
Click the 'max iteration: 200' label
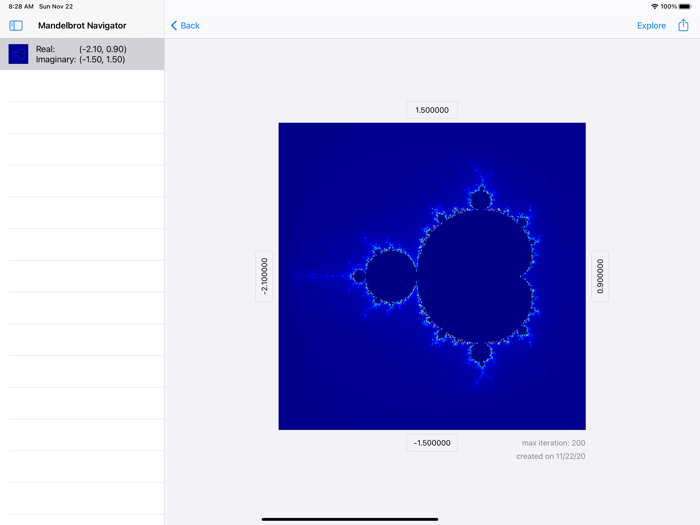[553, 443]
